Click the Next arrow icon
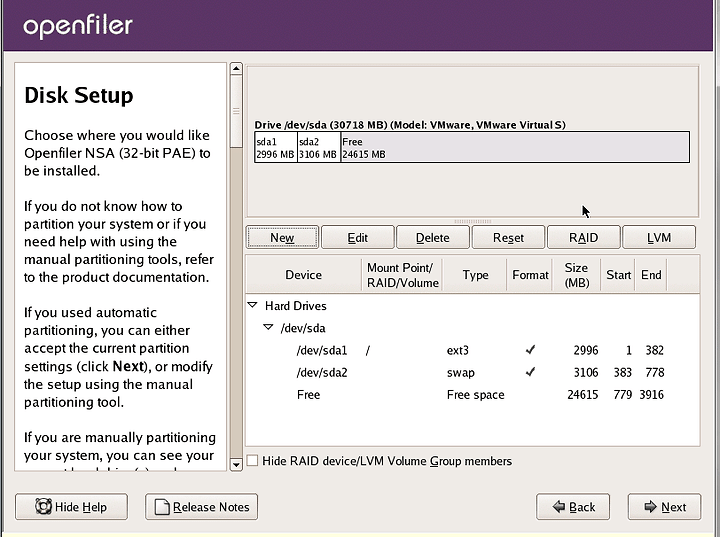 pos(651,507)
